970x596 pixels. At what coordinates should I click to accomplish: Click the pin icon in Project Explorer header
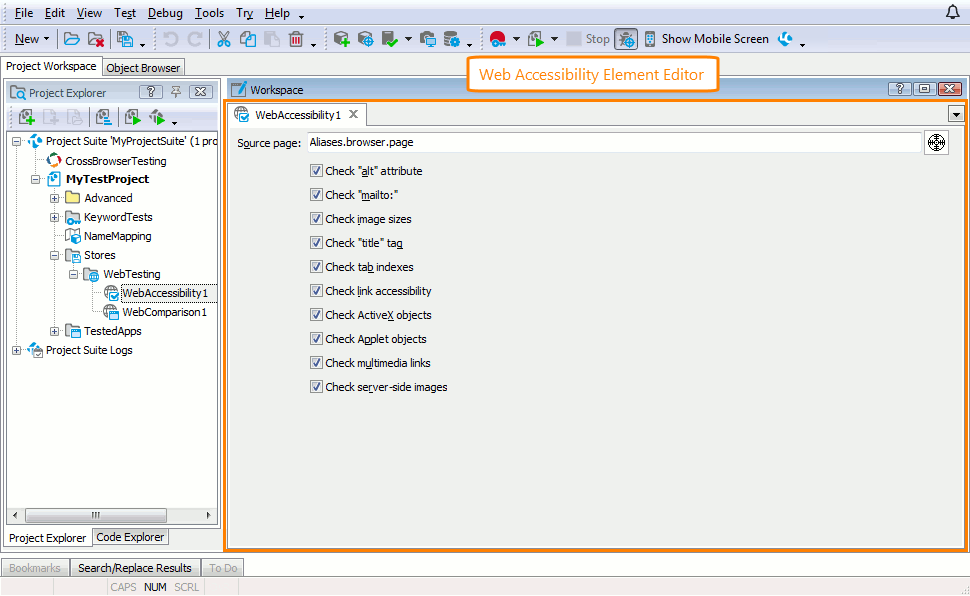pyautogui.click(x=176, y=92)
